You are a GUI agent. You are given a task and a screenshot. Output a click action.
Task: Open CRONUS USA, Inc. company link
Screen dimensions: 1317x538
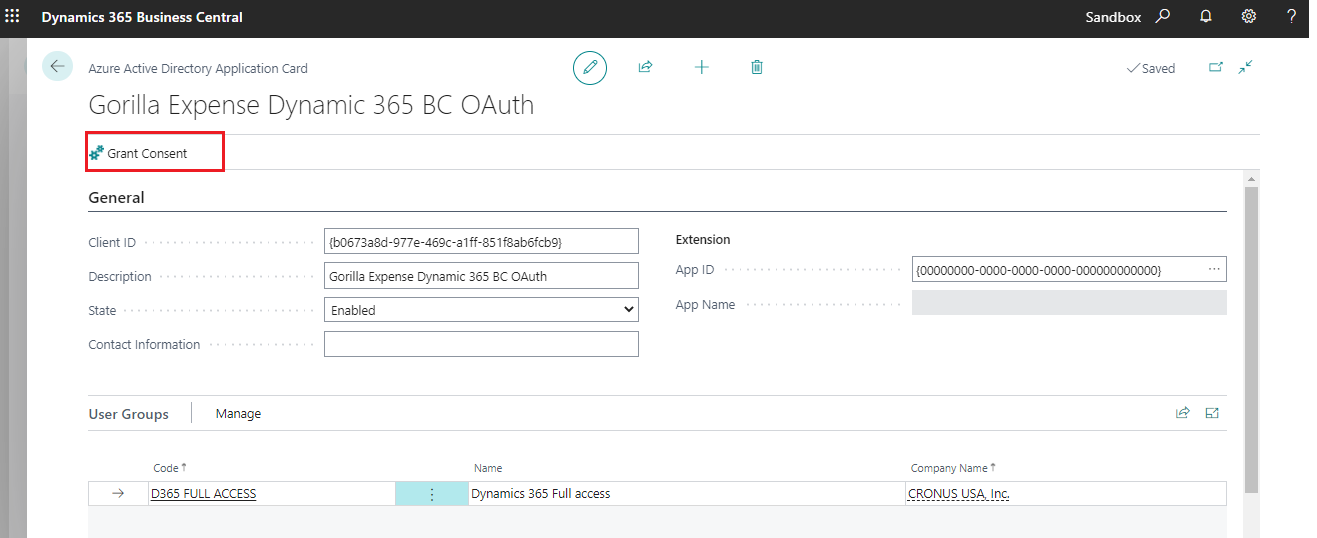click(959, 494)
